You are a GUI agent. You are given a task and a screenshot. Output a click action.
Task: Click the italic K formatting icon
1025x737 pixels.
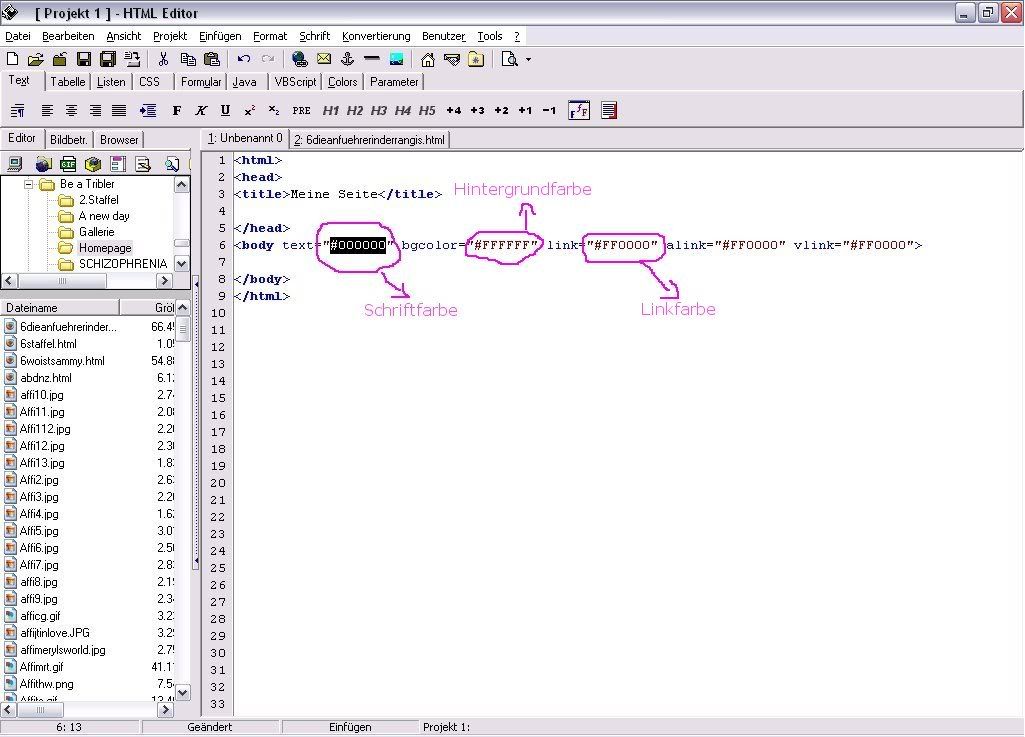pos(201,111)
